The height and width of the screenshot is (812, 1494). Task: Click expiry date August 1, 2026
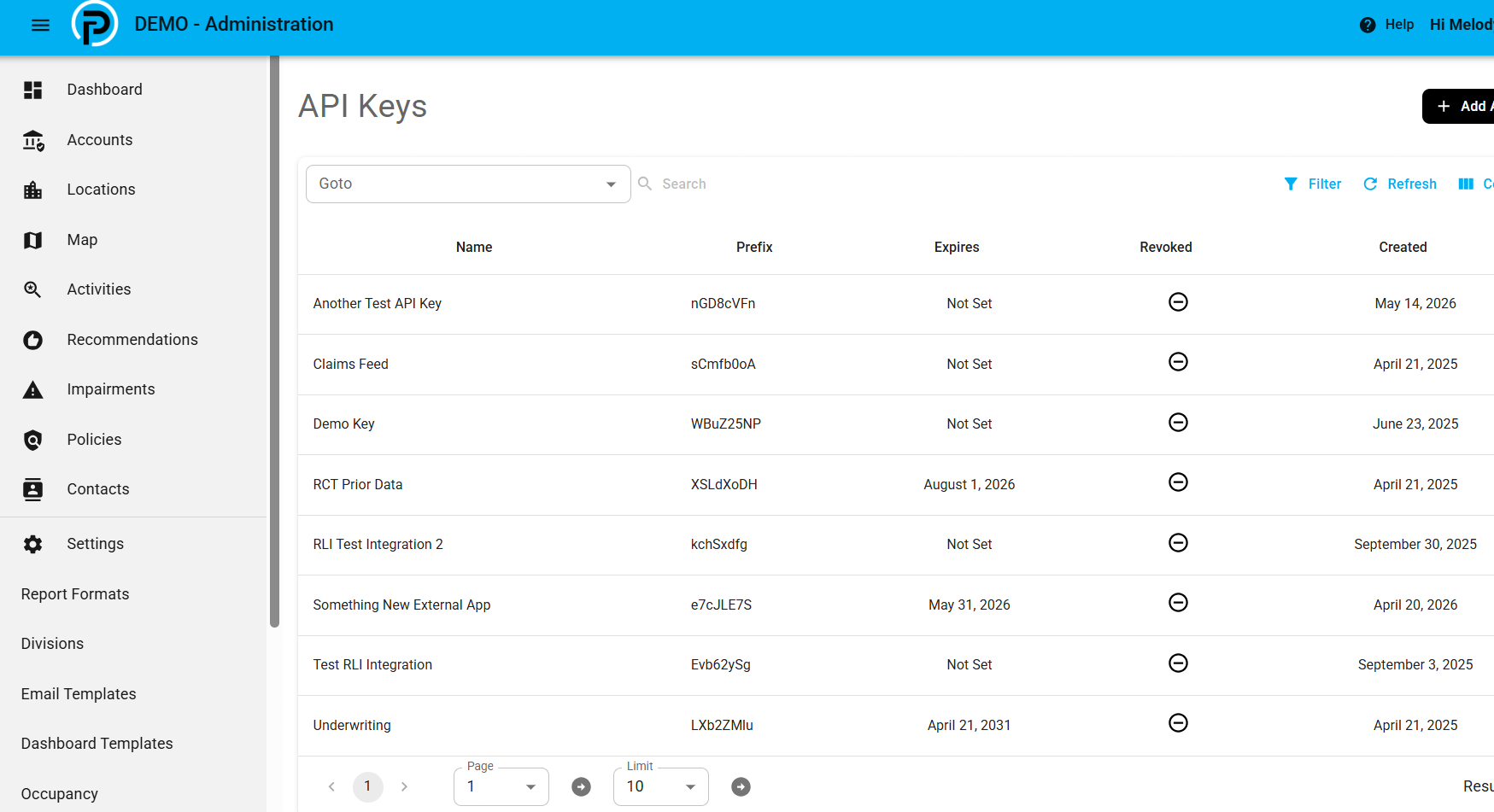tap(970, 485)
